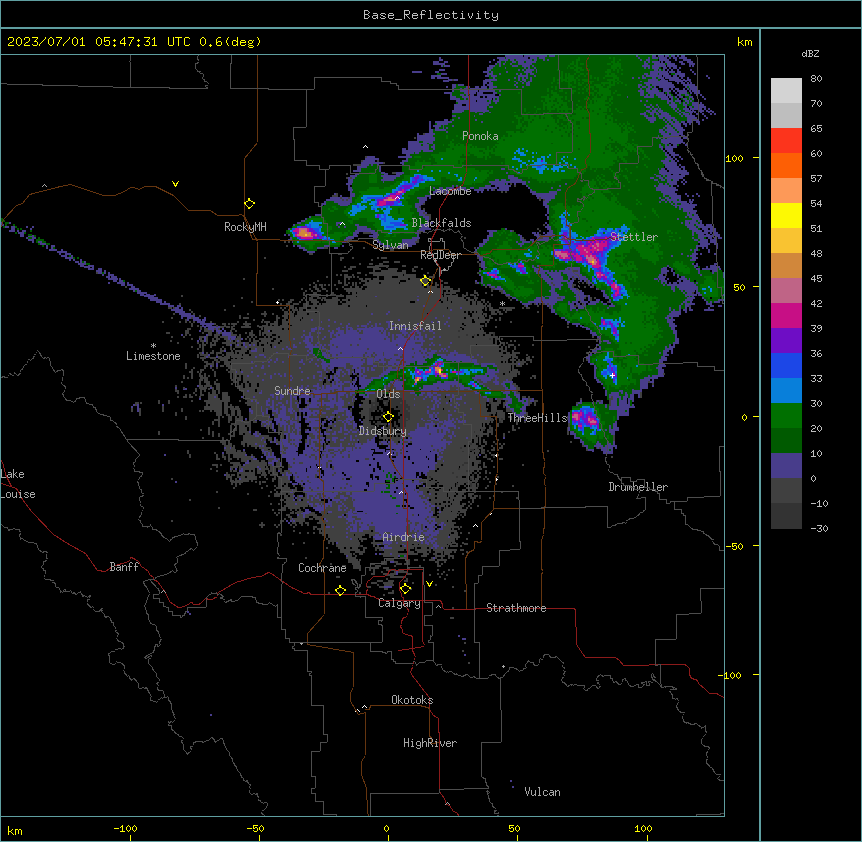This screenshot has width=862, height=842.
Task: Click the yellow v marker northwest of RockyMH
Action: (175, 184)
